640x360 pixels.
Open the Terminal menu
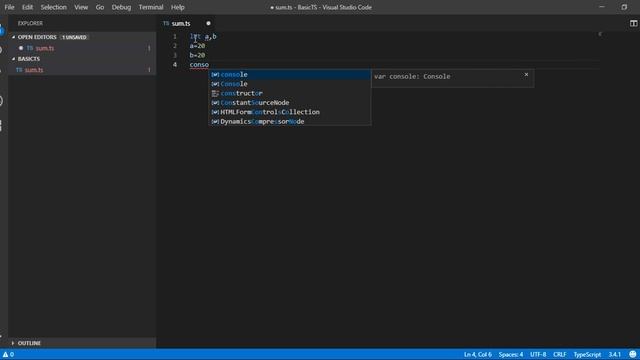click(x=151, y=7)
